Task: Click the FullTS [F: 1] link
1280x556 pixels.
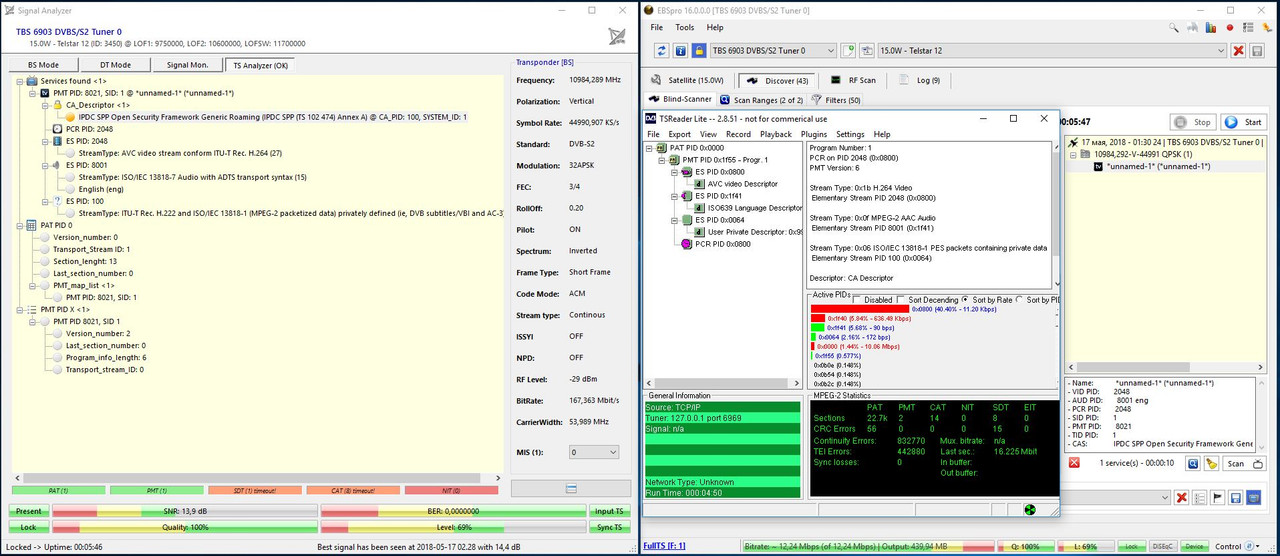Action: (664, 547)
